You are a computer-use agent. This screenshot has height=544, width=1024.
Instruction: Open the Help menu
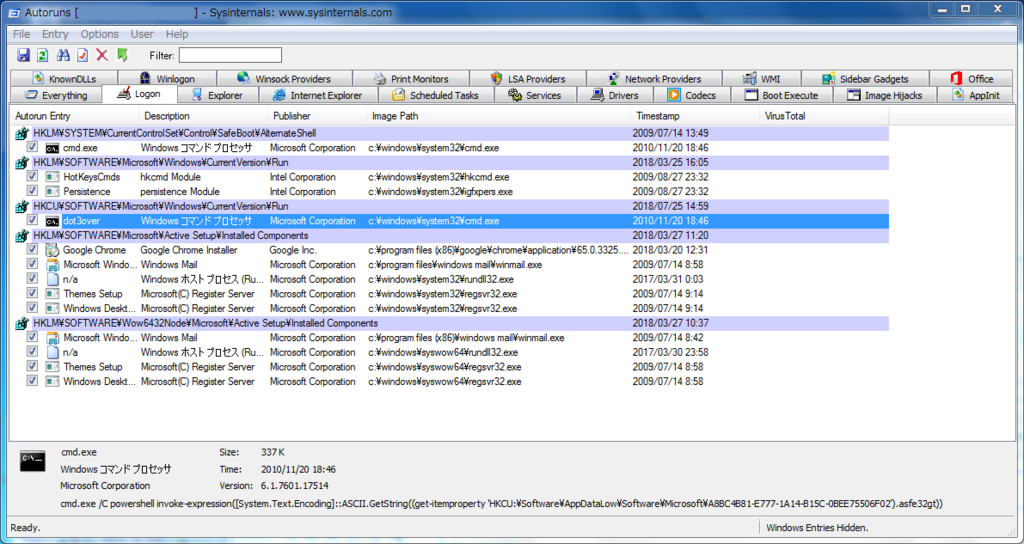coord(176,34)
